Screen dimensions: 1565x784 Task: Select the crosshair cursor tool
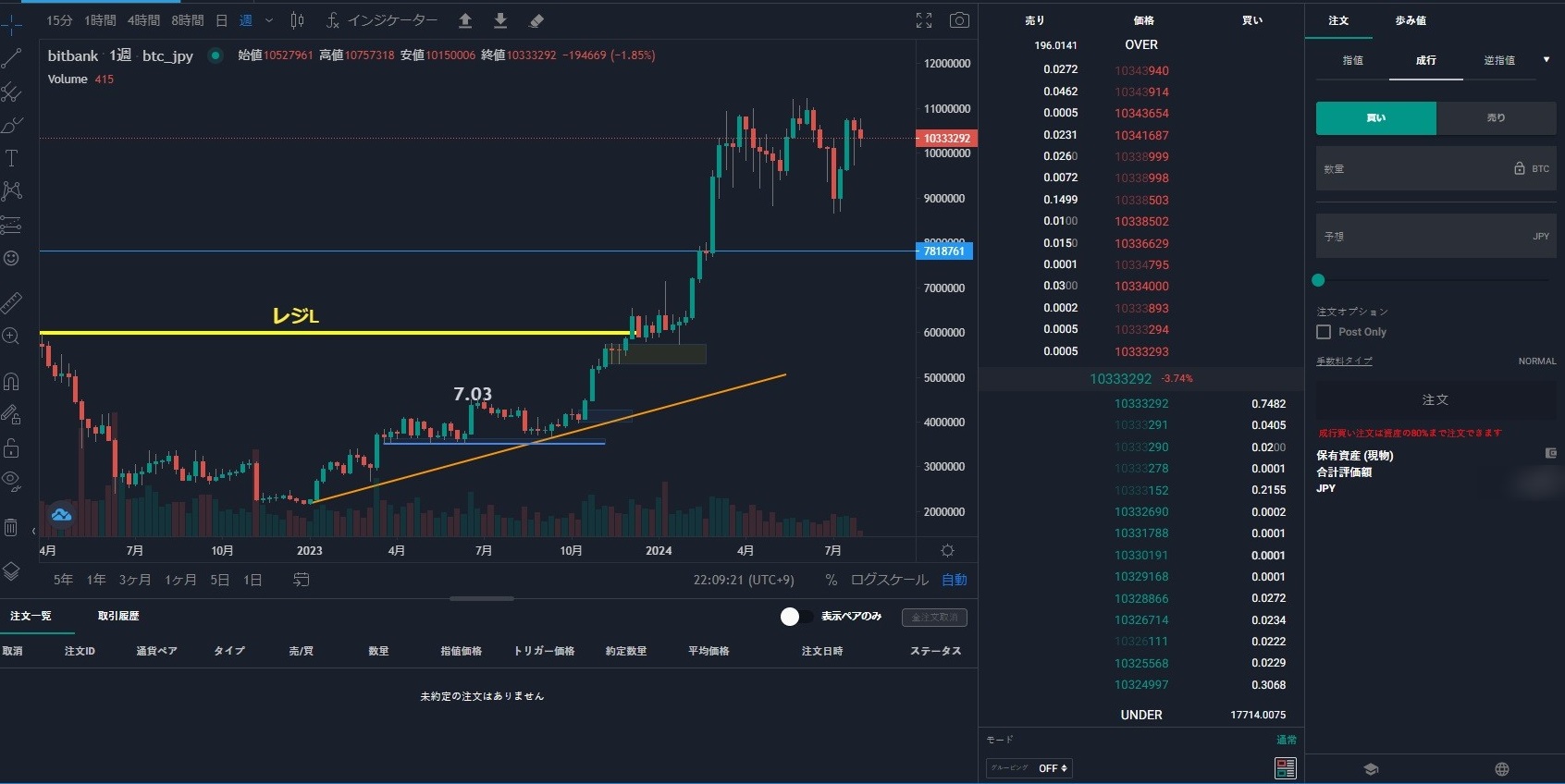coord(11,23)
